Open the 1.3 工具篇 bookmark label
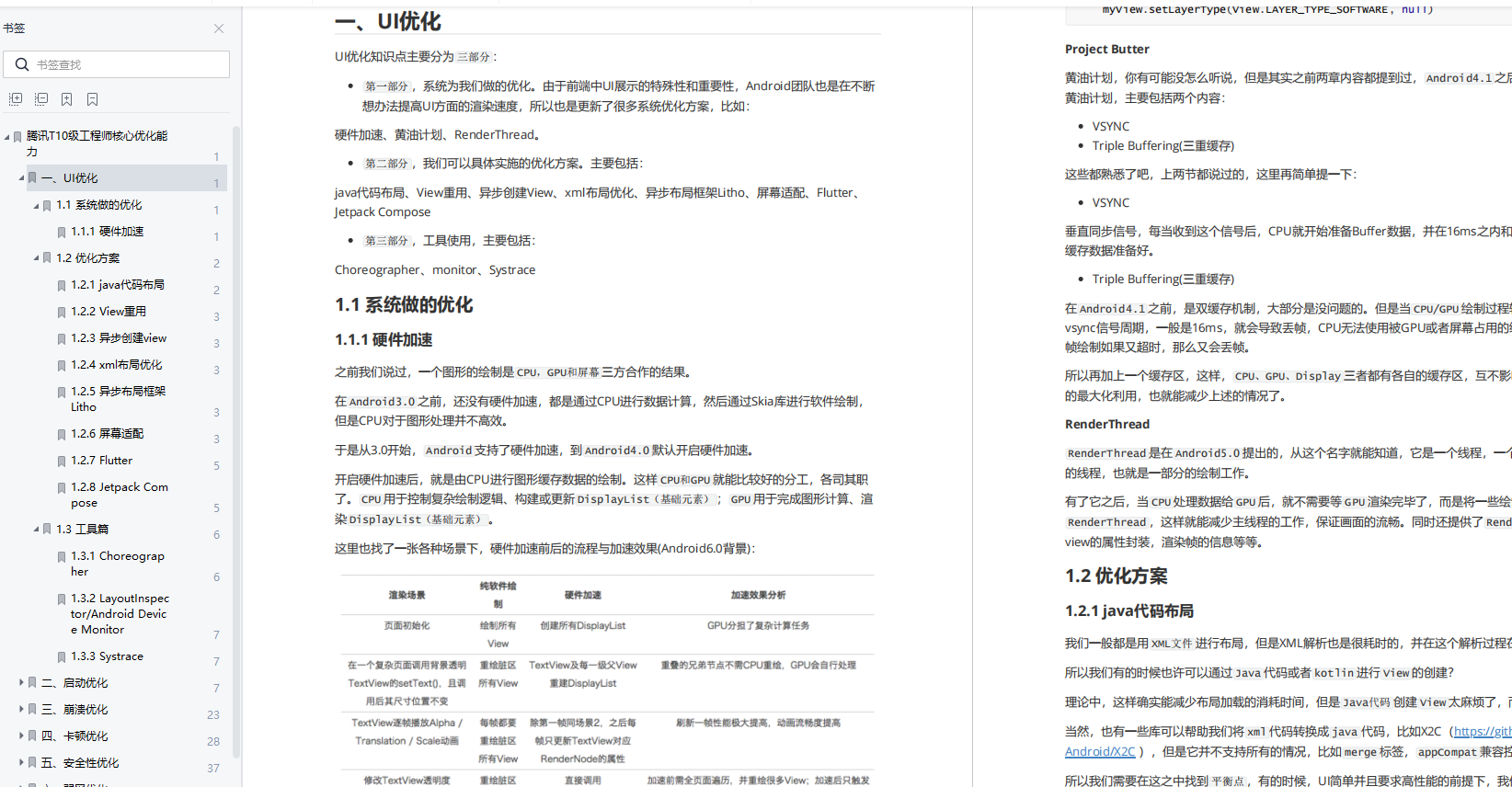This screenshot has width=1512, height=787. coord(83,530)
